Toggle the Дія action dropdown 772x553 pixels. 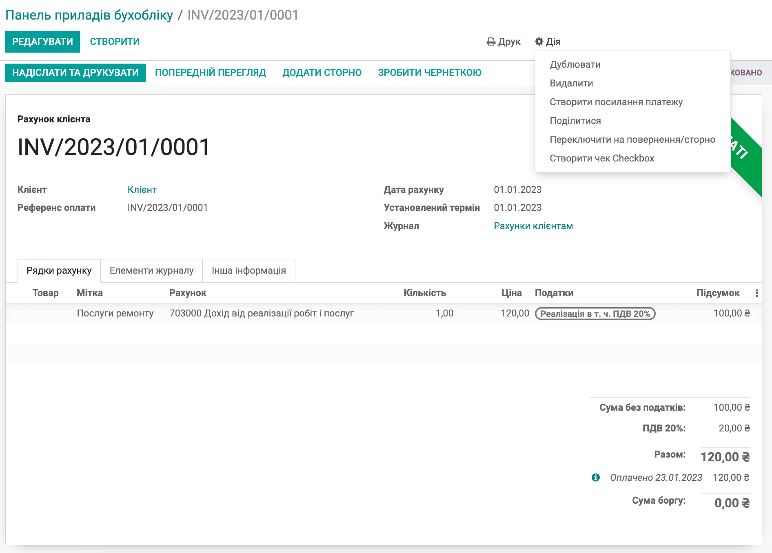(547, 42)
